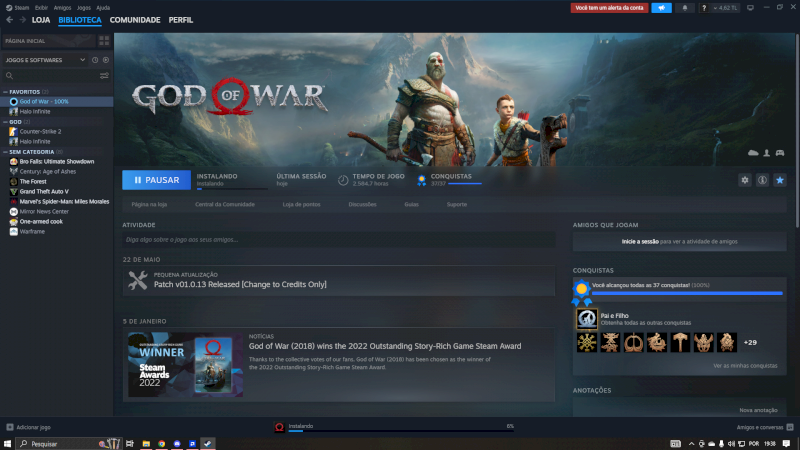Collapse the Favoritos category
The width and height of the screenshot is (800, 450).
click(6, 92)
